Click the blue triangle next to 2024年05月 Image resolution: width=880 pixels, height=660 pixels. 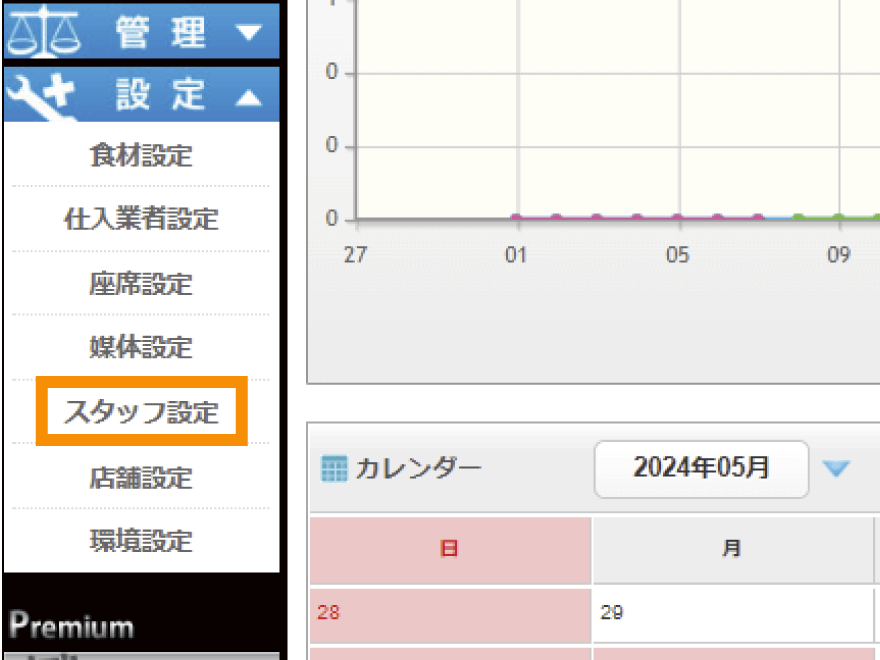[x=835, y=468]
